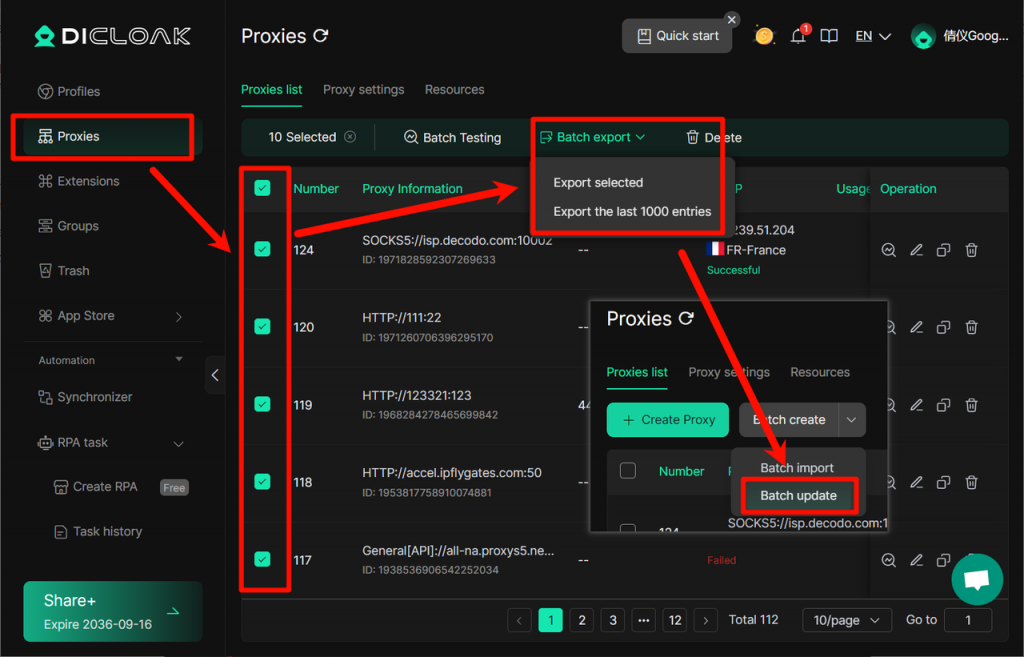This screenshot has height=657, width=1024.
Task: Uncheck the checkbox for proxy 119
Action: [262, 404]
